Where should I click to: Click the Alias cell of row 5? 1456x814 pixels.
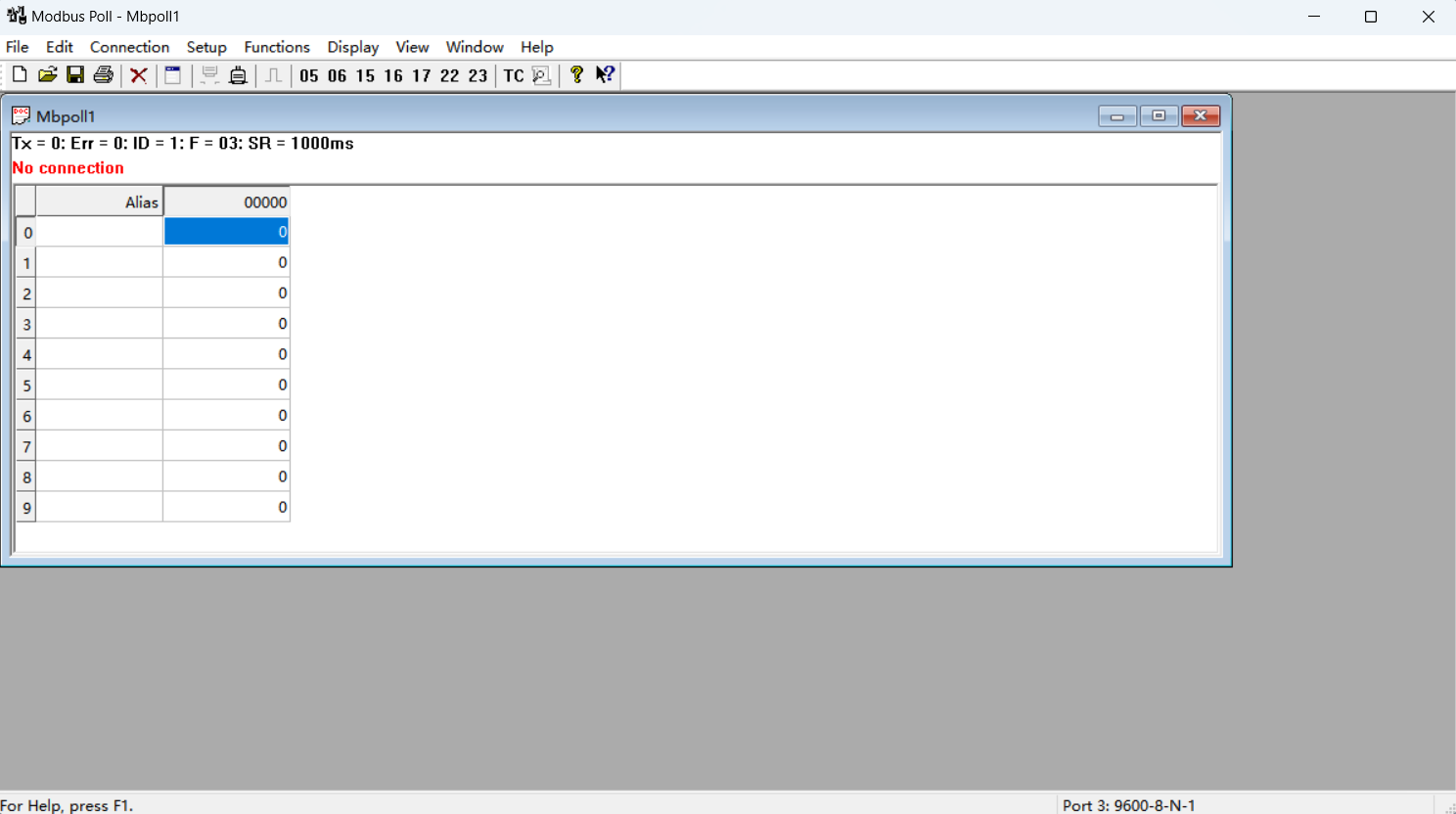tap(99, 385)
